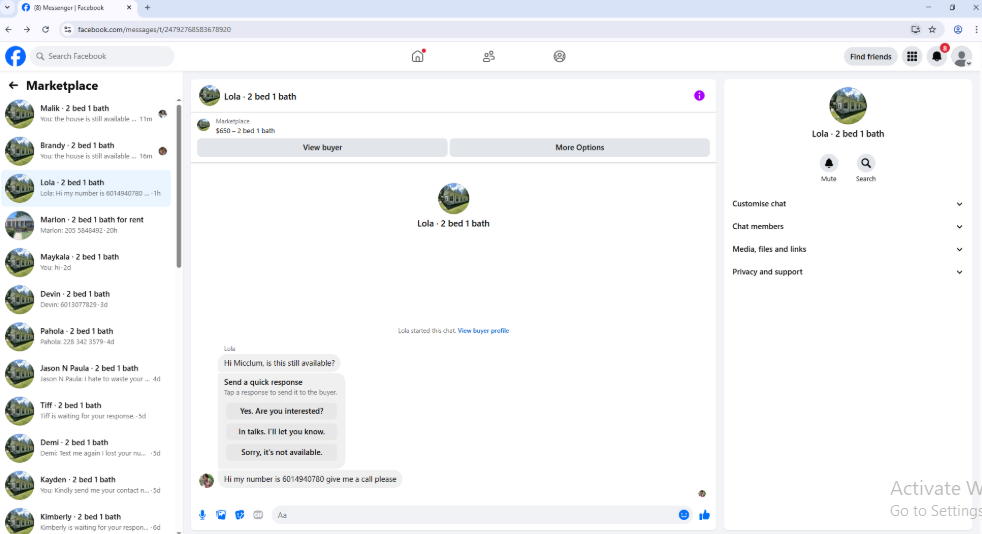Go back in browser history

coord(9,29)
